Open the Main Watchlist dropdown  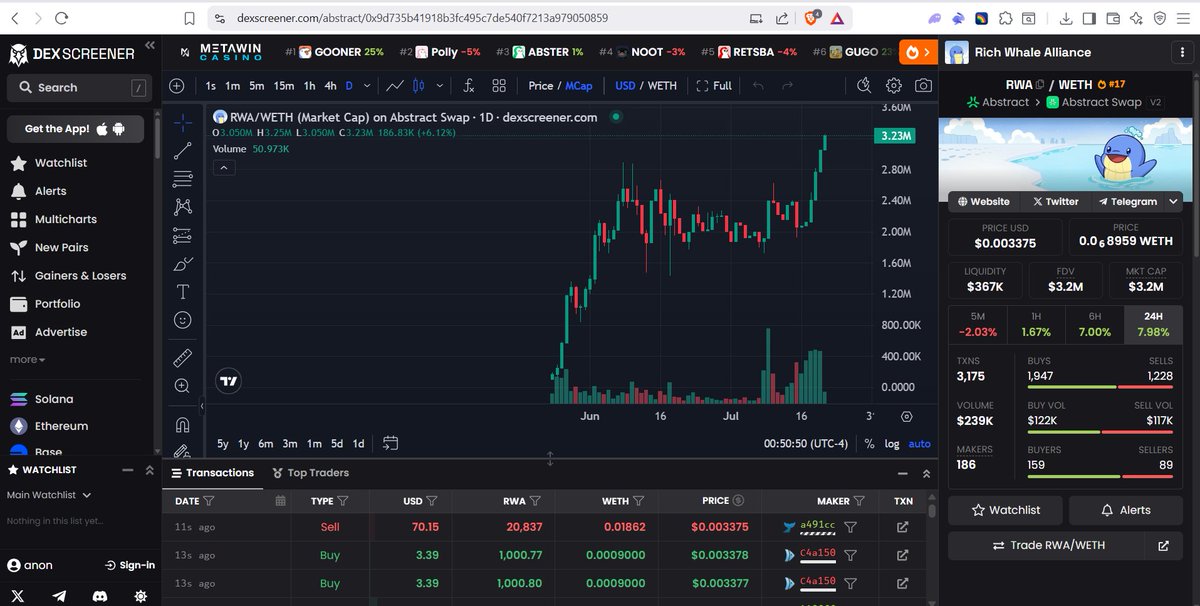[49, 495]
